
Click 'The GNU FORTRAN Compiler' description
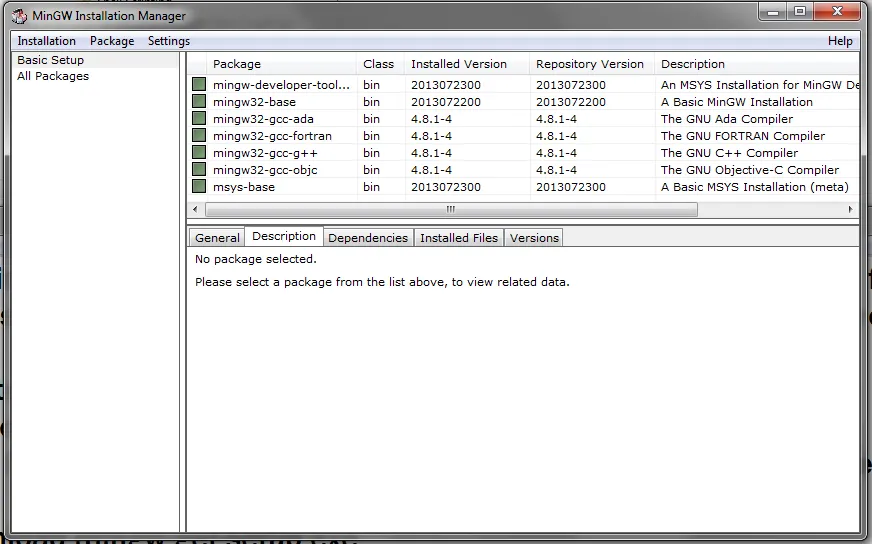pyautogui.click(x=743, y=136)
